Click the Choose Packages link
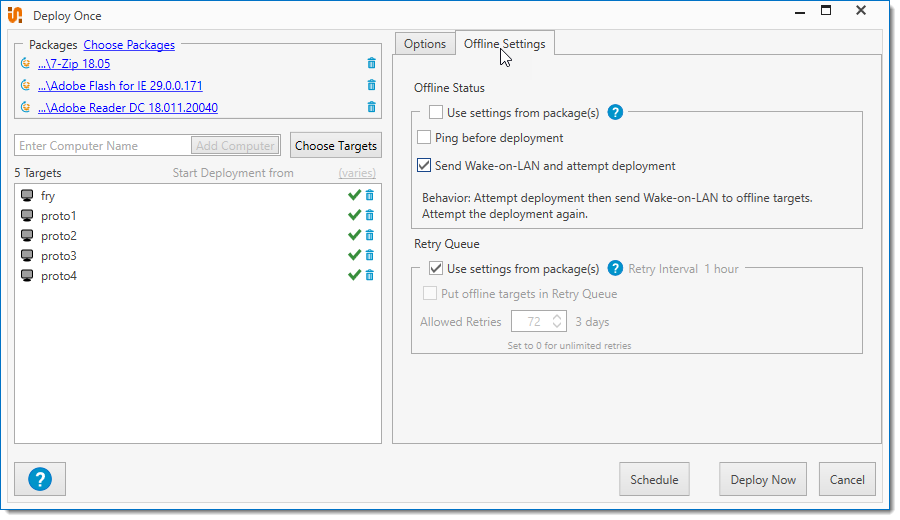The width and height of the screenshot is (900, 520). [x=129, y=45]
